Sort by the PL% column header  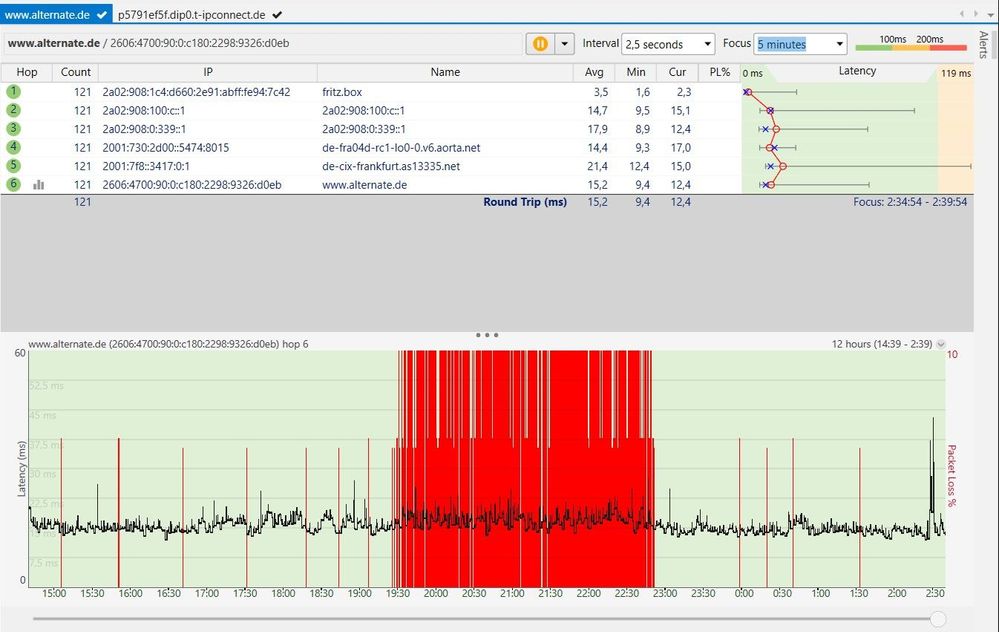(x=719, y=72)
